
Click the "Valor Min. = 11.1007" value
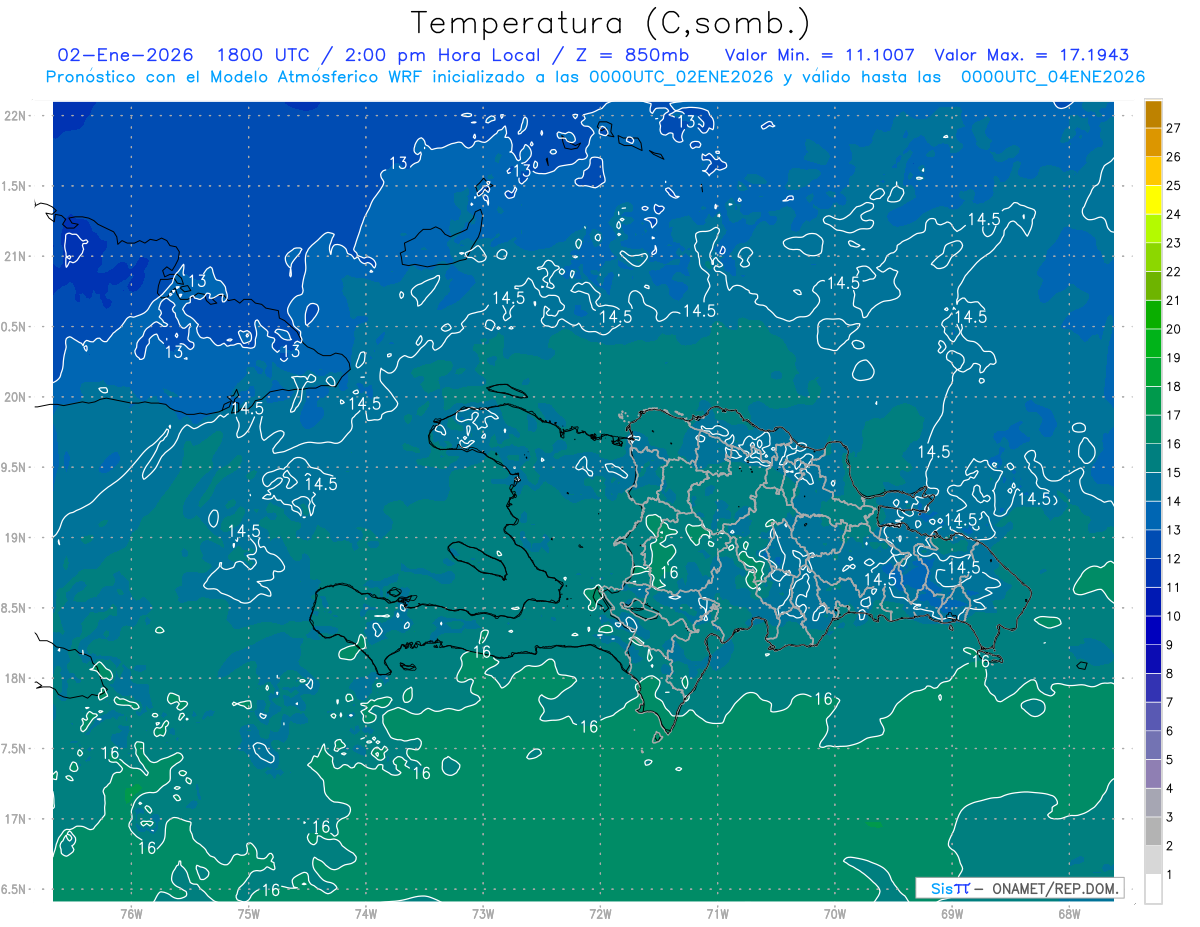click(819, 55)
